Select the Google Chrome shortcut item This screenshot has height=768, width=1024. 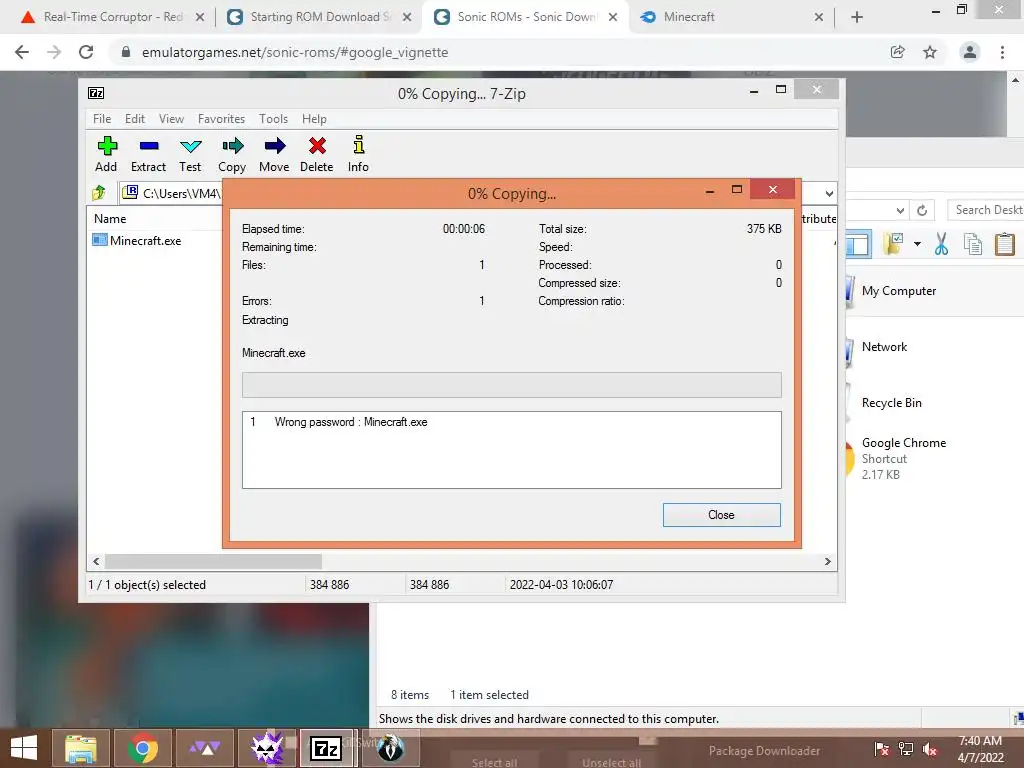904,458
